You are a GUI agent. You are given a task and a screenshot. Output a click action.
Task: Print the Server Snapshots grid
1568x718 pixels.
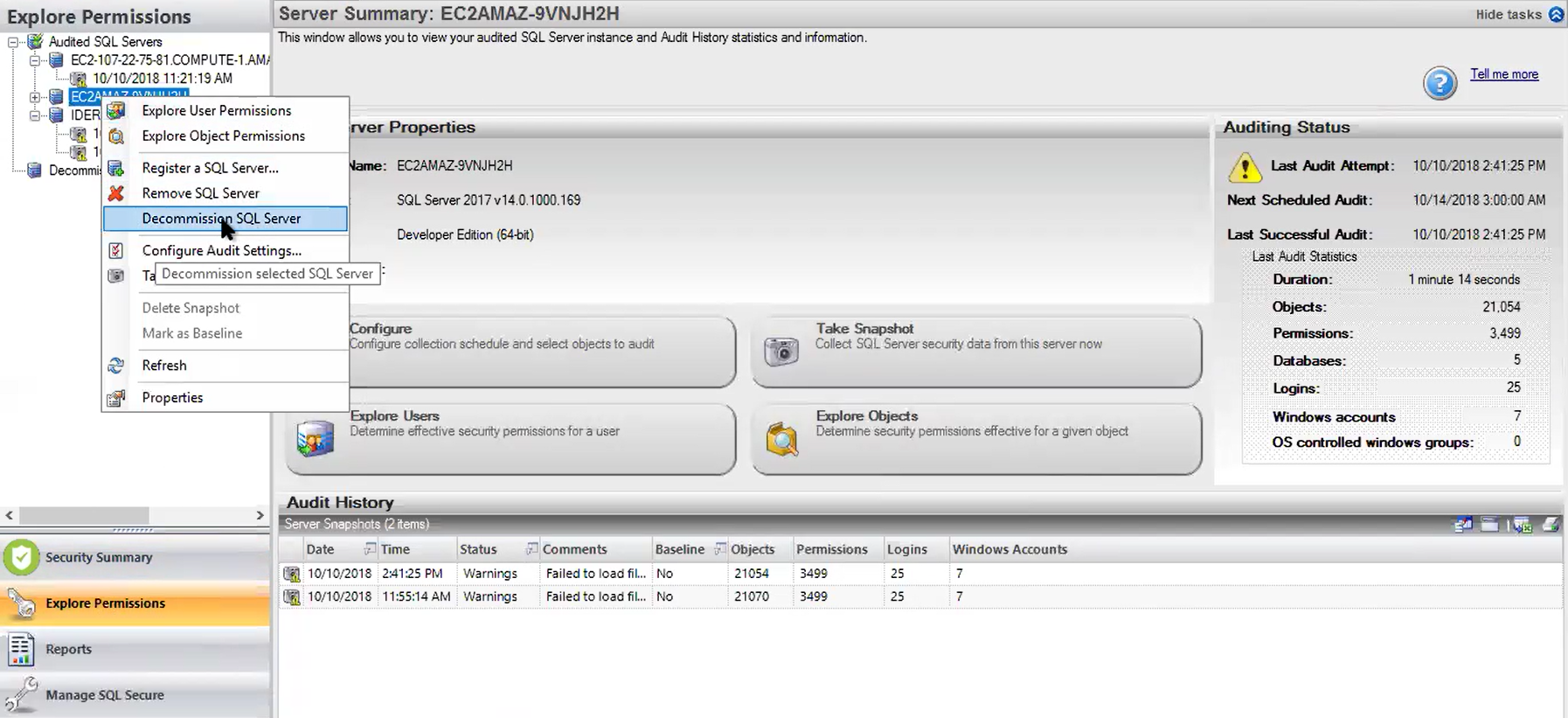1551,525
